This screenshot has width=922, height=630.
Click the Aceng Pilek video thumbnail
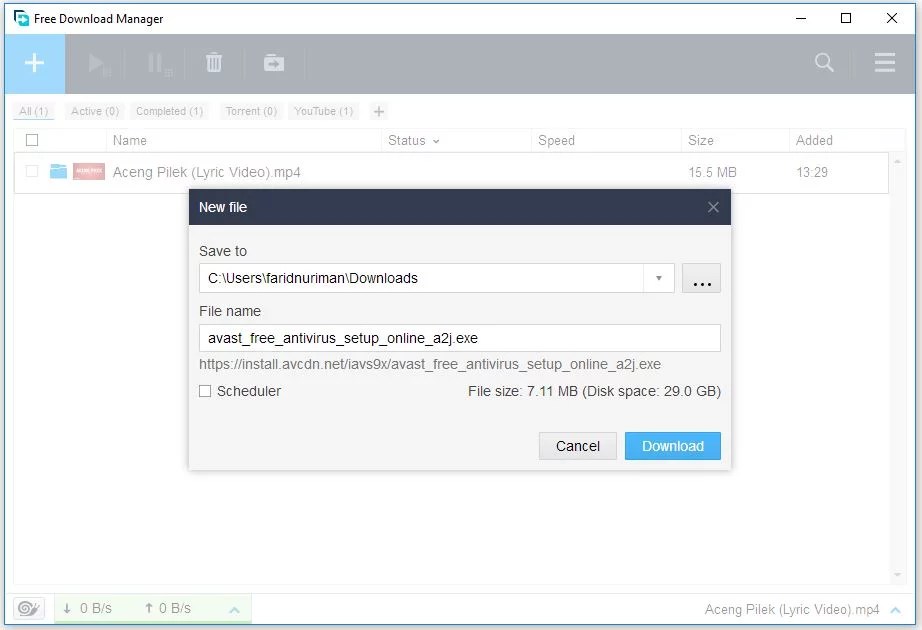click(89, 171)
